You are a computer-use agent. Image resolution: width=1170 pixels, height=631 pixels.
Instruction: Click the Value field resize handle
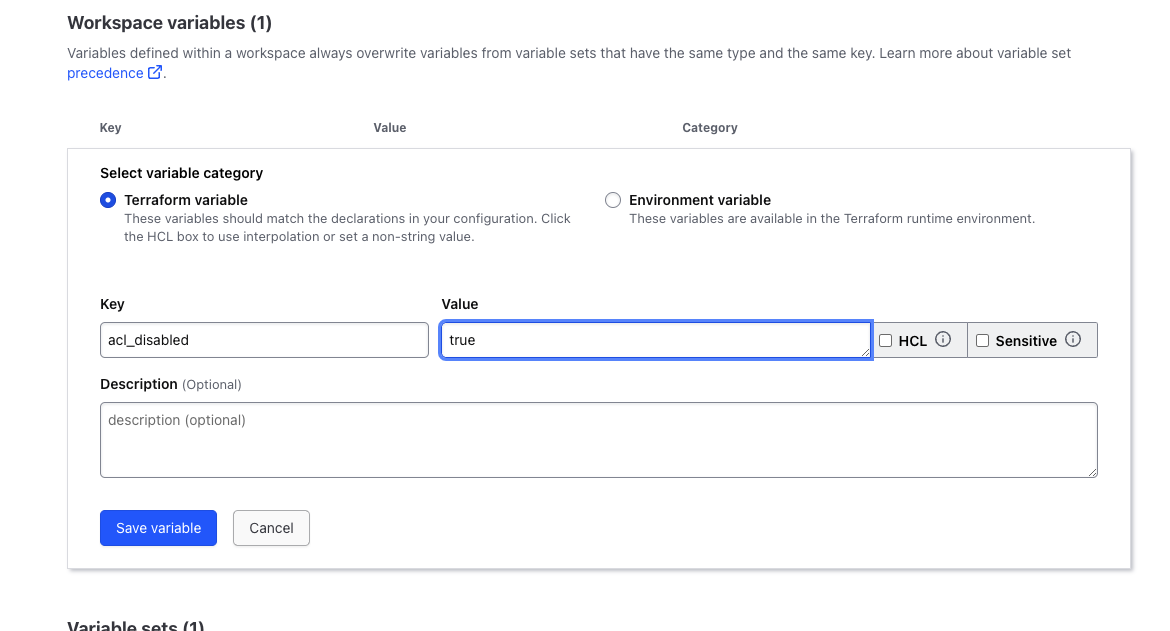865,352
